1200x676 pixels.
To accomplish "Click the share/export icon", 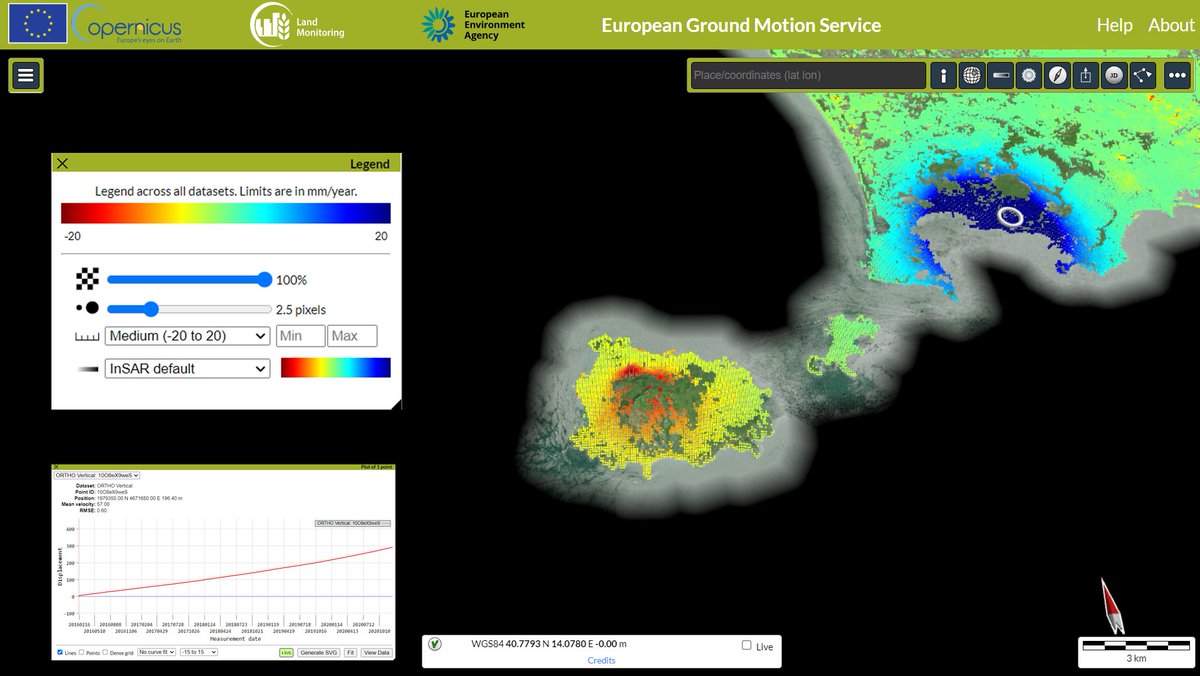I will [x=1086, y=75].
